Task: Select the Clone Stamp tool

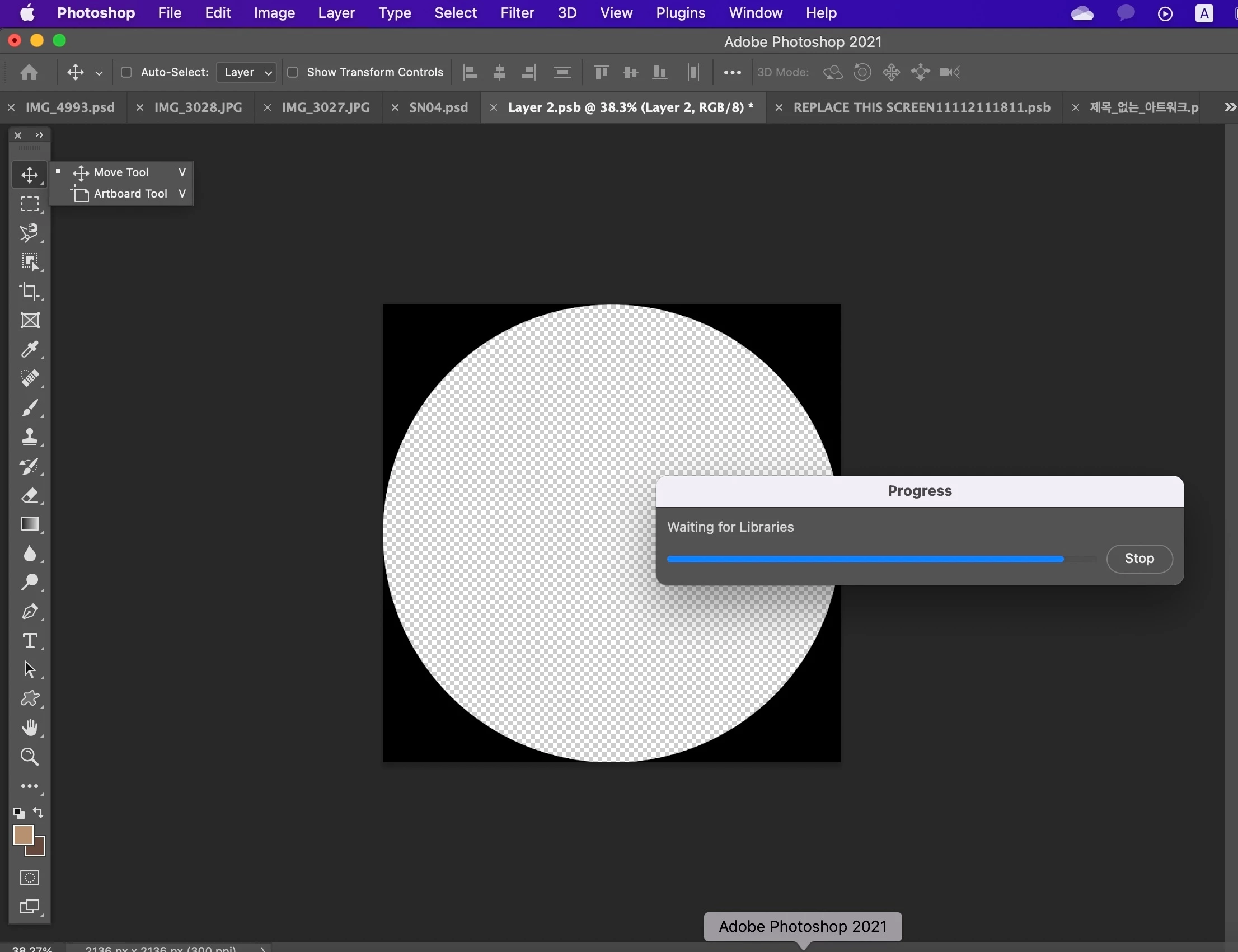Action: tap(30, 437)
